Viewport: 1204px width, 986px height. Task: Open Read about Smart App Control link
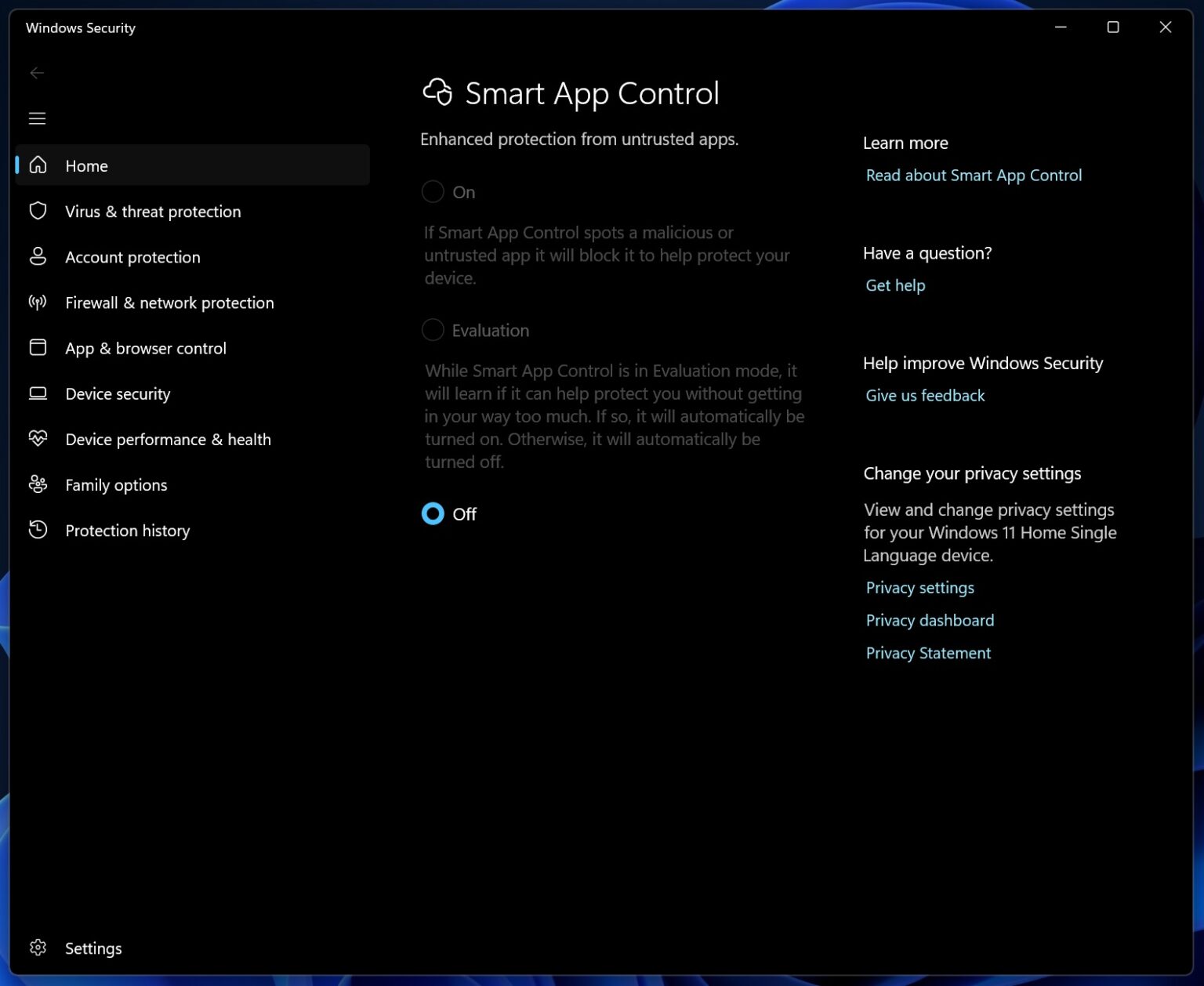click(974, 176)
